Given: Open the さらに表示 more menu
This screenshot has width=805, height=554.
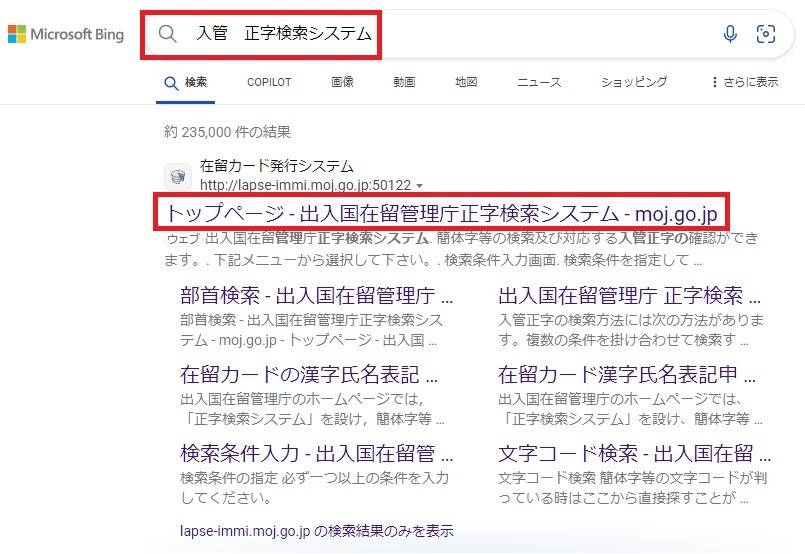Looking at the screenshot, I should [744, 82].
